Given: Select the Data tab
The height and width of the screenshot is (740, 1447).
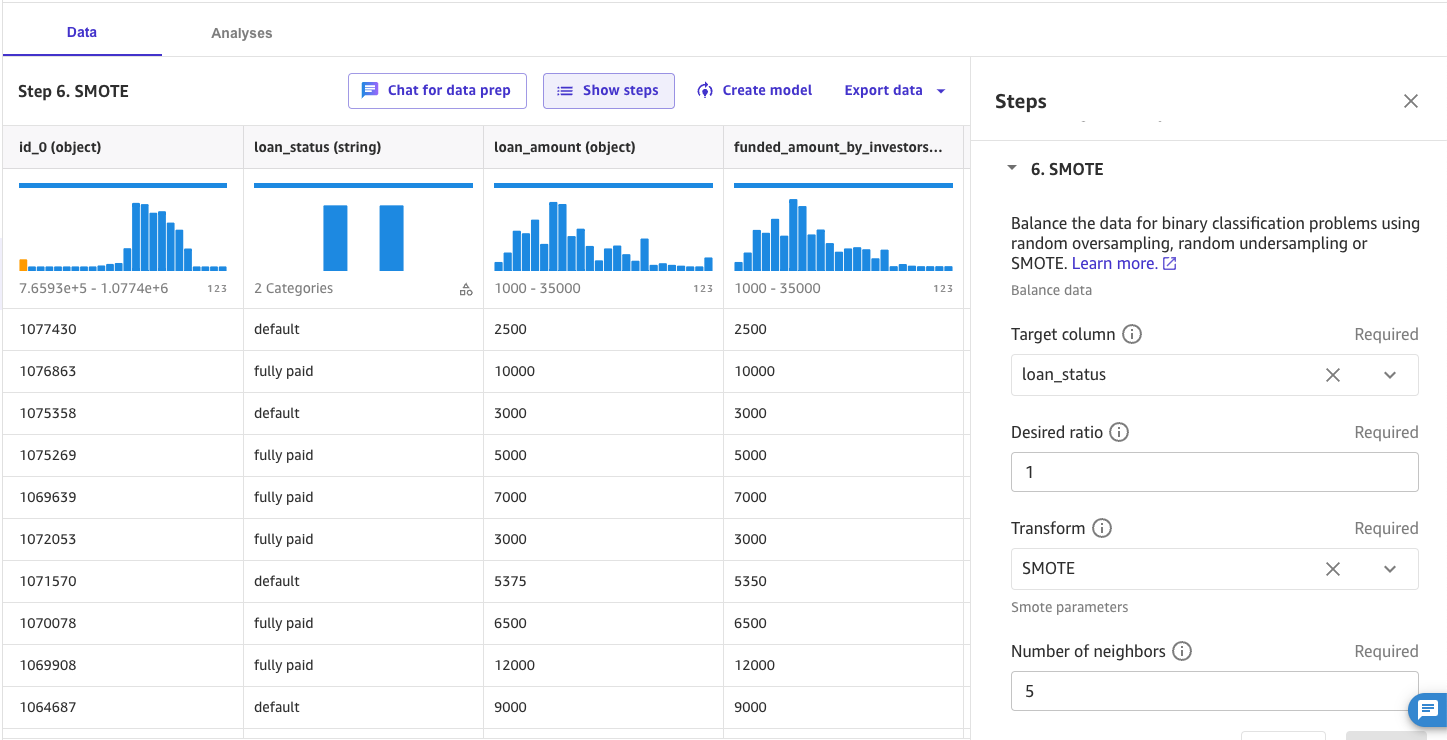Looking at the screenshot, I should point(82,32).
